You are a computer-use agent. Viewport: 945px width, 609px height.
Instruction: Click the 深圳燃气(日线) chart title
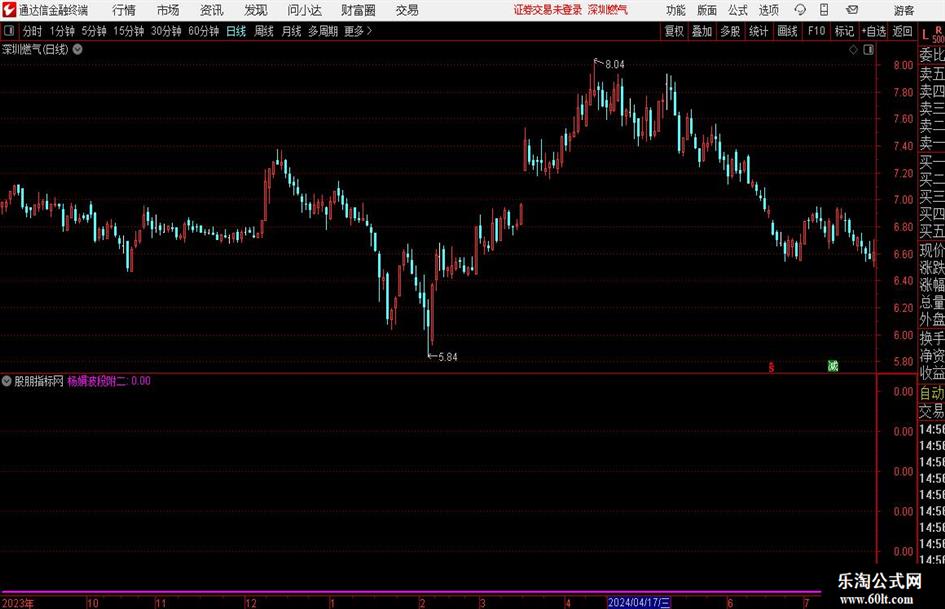point(35,49)
